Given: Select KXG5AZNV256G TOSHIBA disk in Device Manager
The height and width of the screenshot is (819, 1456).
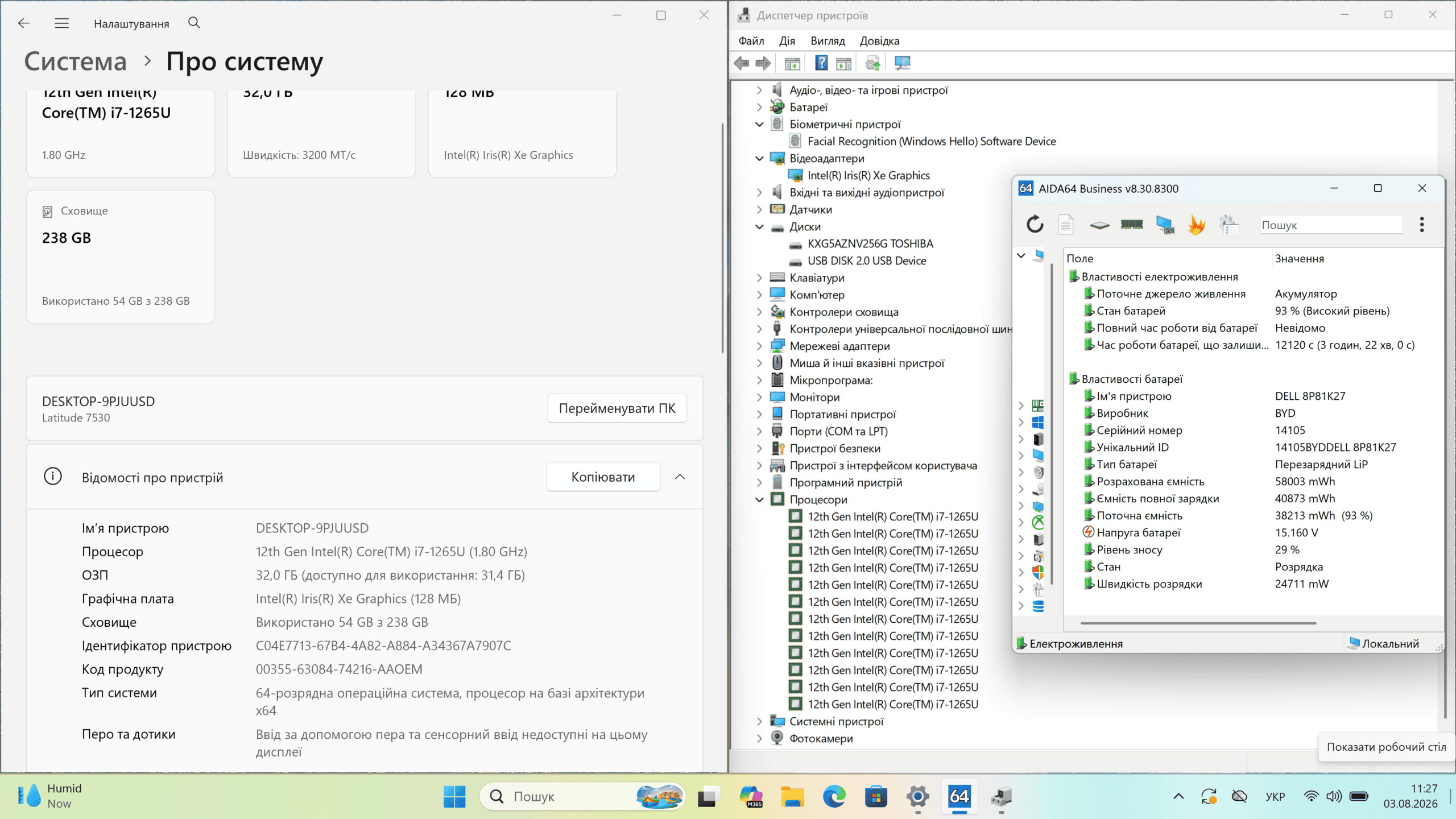Looking at the screenshot, I should tap(870, 243).
